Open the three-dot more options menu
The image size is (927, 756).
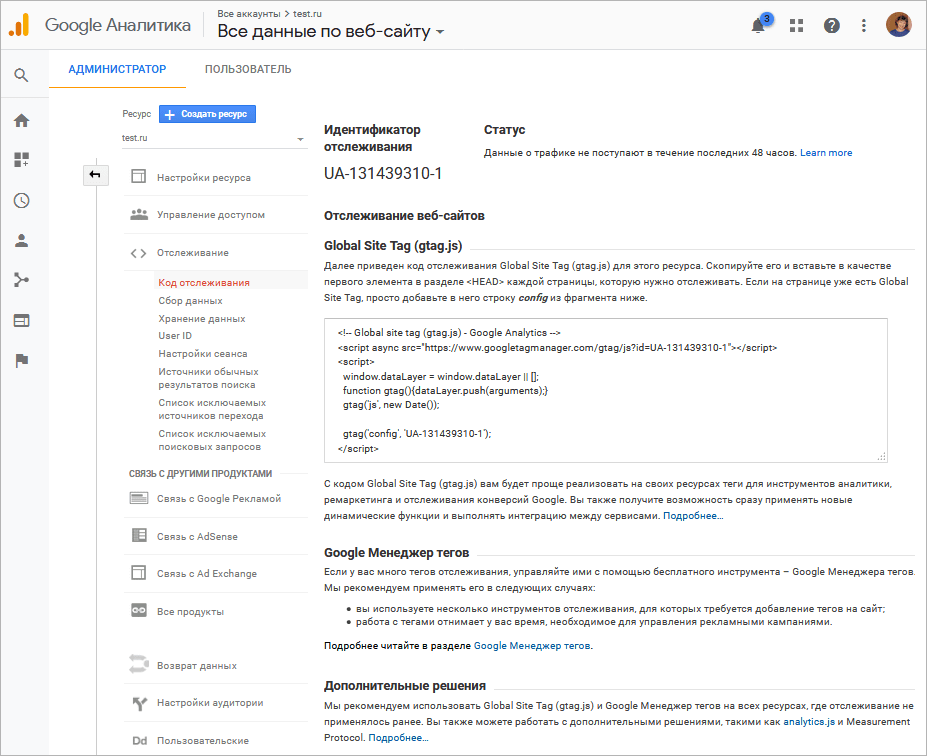(x=864, y=25)
